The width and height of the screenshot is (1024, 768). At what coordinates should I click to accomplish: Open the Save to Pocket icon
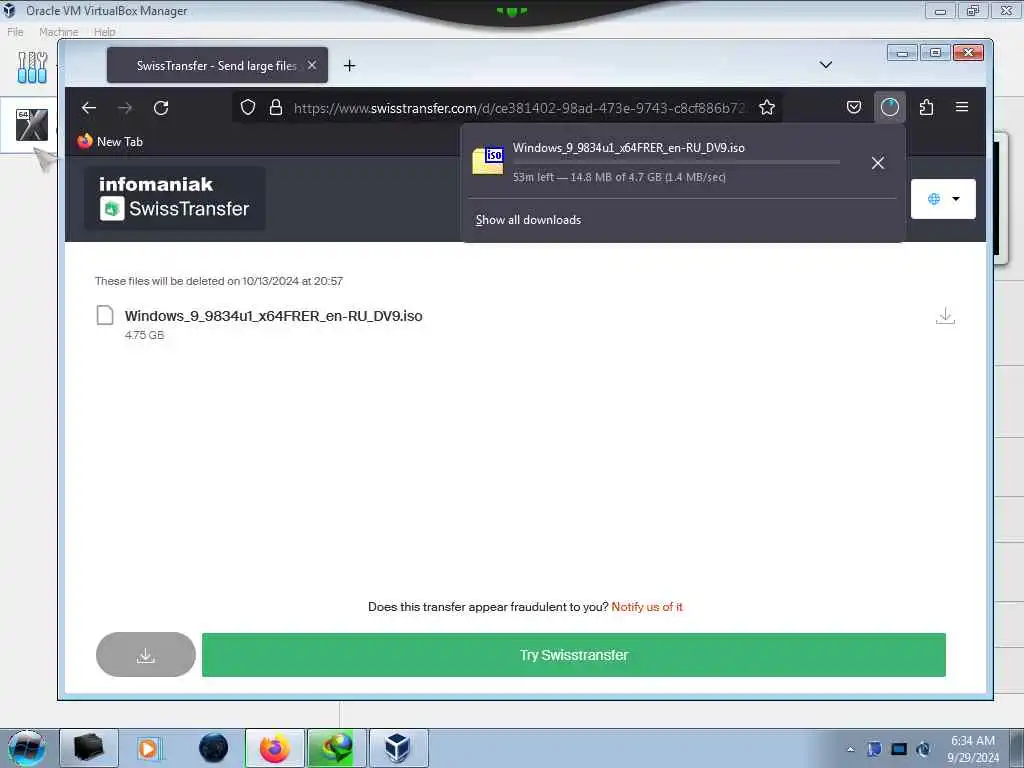[854, 108]
